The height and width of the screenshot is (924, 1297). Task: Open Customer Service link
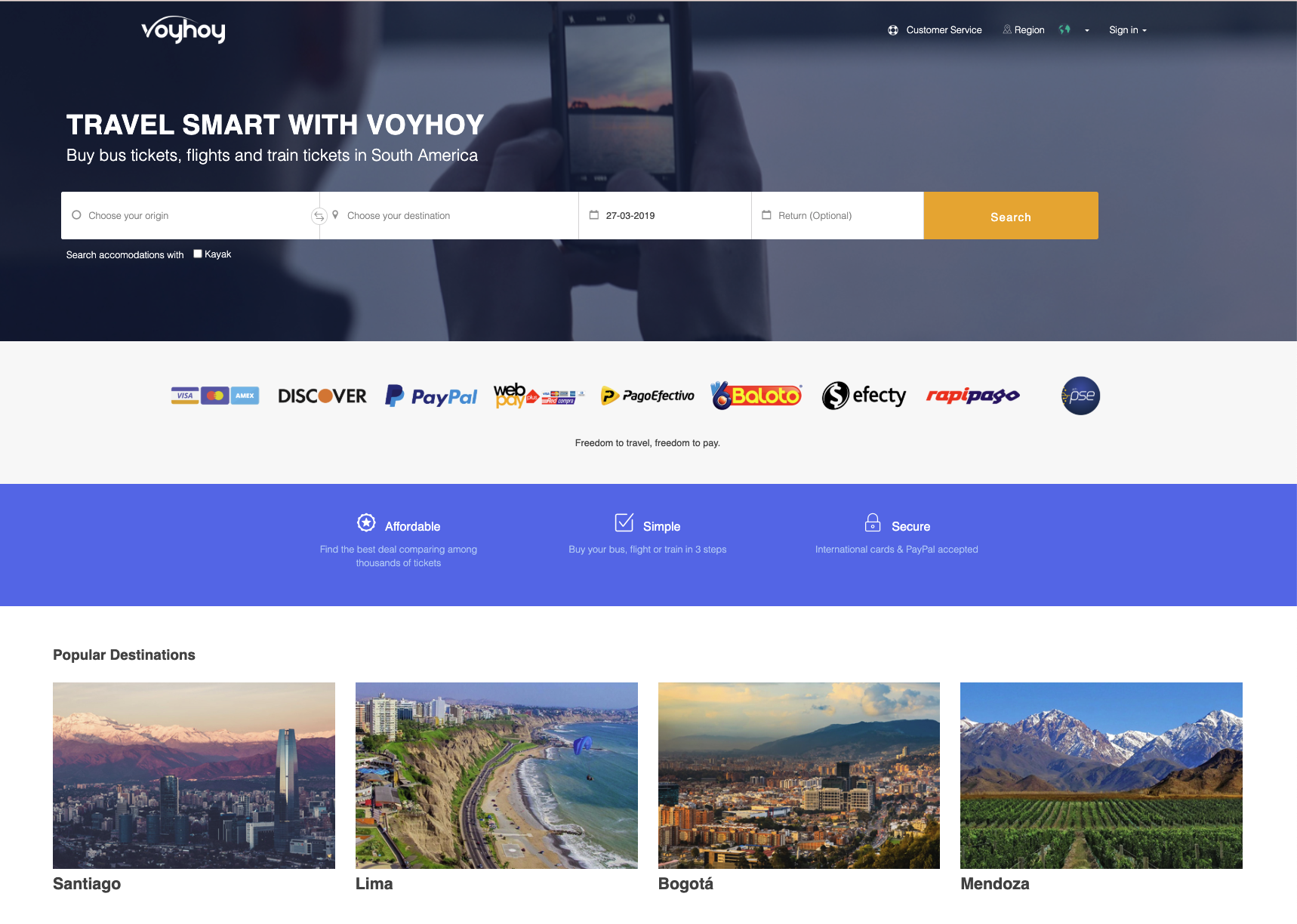[x=935, y=30]
